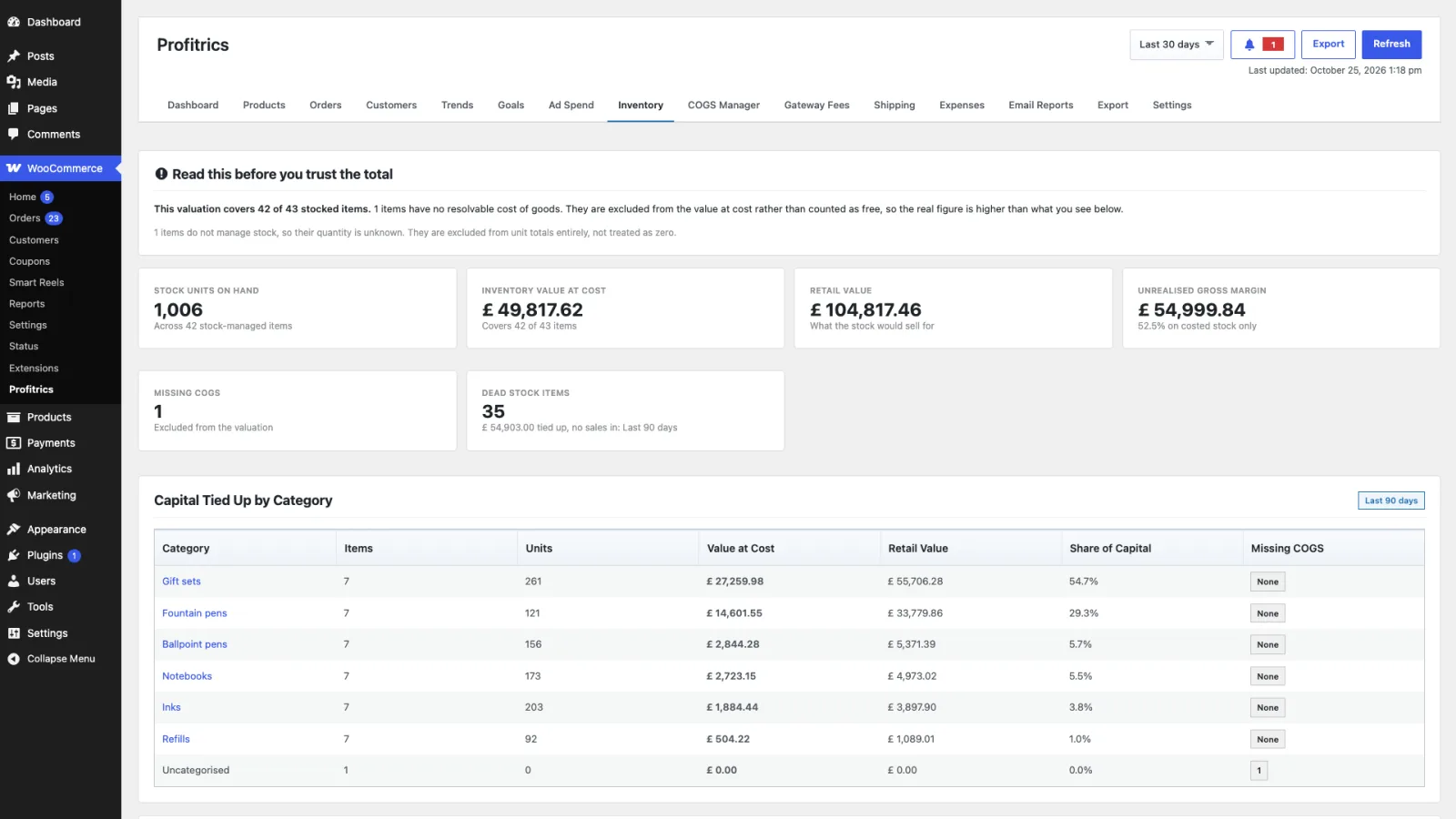Open the Gift sets category link
Image resolution: width=1456 pixels, height=819 pixels.
click(x=181, y=581)
